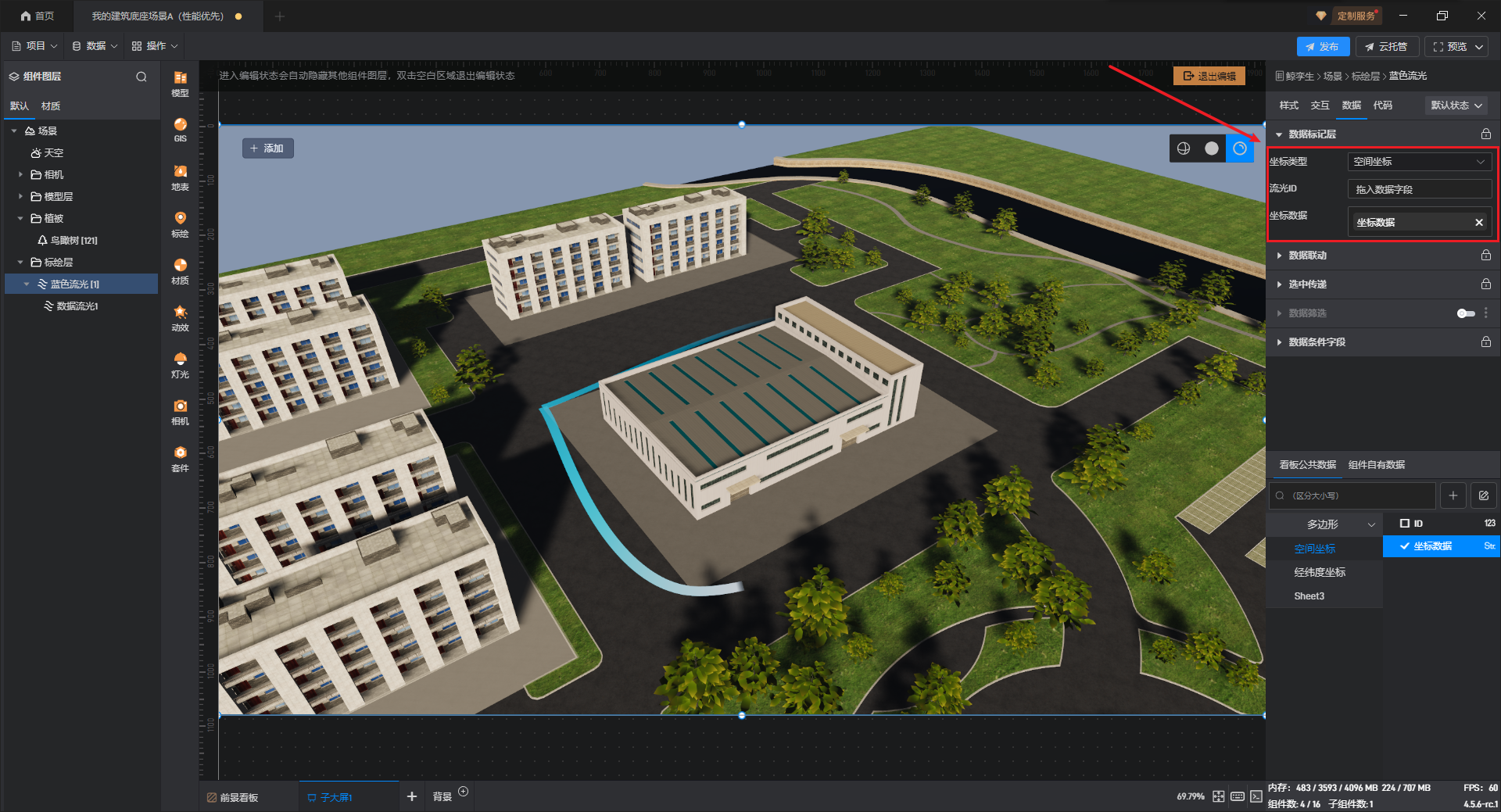Add a background with the circled plus icon
Viewport: 1501px width, 812px height.
coord(464,792)
